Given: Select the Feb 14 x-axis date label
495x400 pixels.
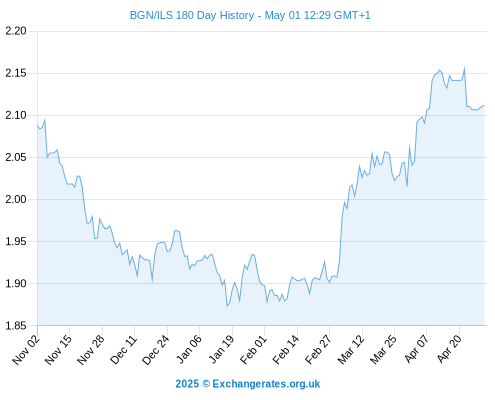Looking at the screenshot, I should [x=286, y=349].
